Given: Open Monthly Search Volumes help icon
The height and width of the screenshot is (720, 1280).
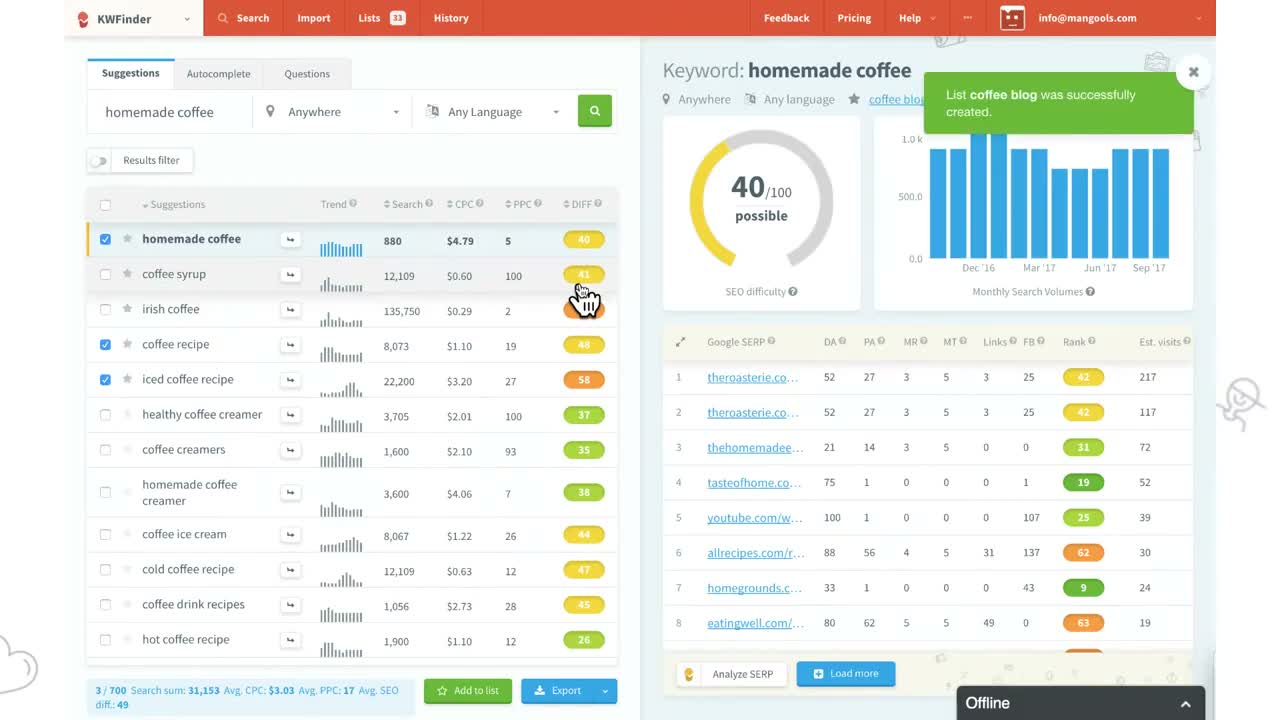Looking at the screenshot, I should tap(1090, 292).
